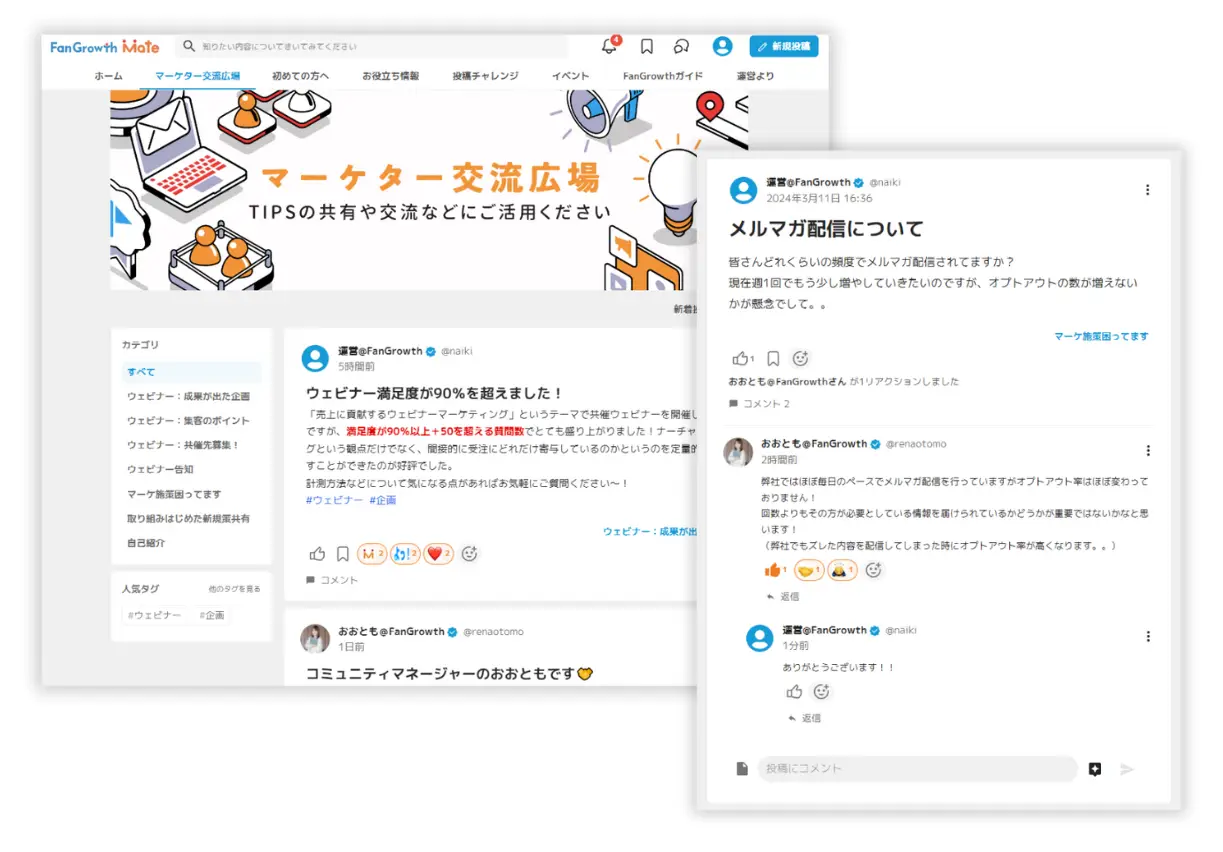Screen dimensions: 1223x852
Task: Filter by ウェビナー：集客のポイント category
Action: click(x=188, y=421)
